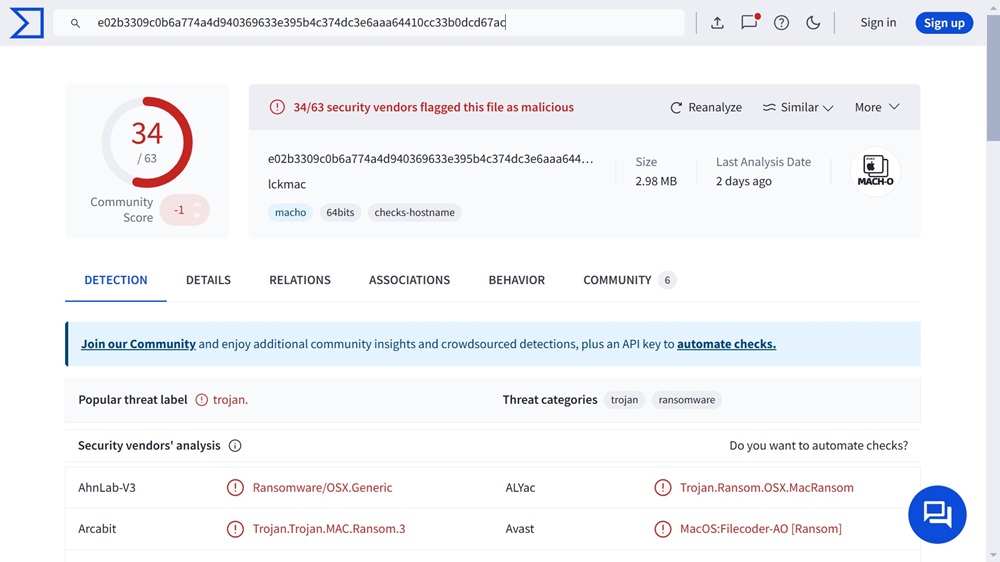This screenshot has height=562, width=1000.
Task: Click the Reanalyze button
Action: coord(706,107)
